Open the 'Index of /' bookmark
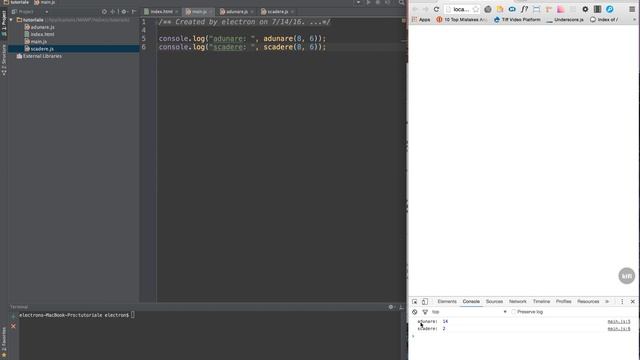 coord(604,20)
